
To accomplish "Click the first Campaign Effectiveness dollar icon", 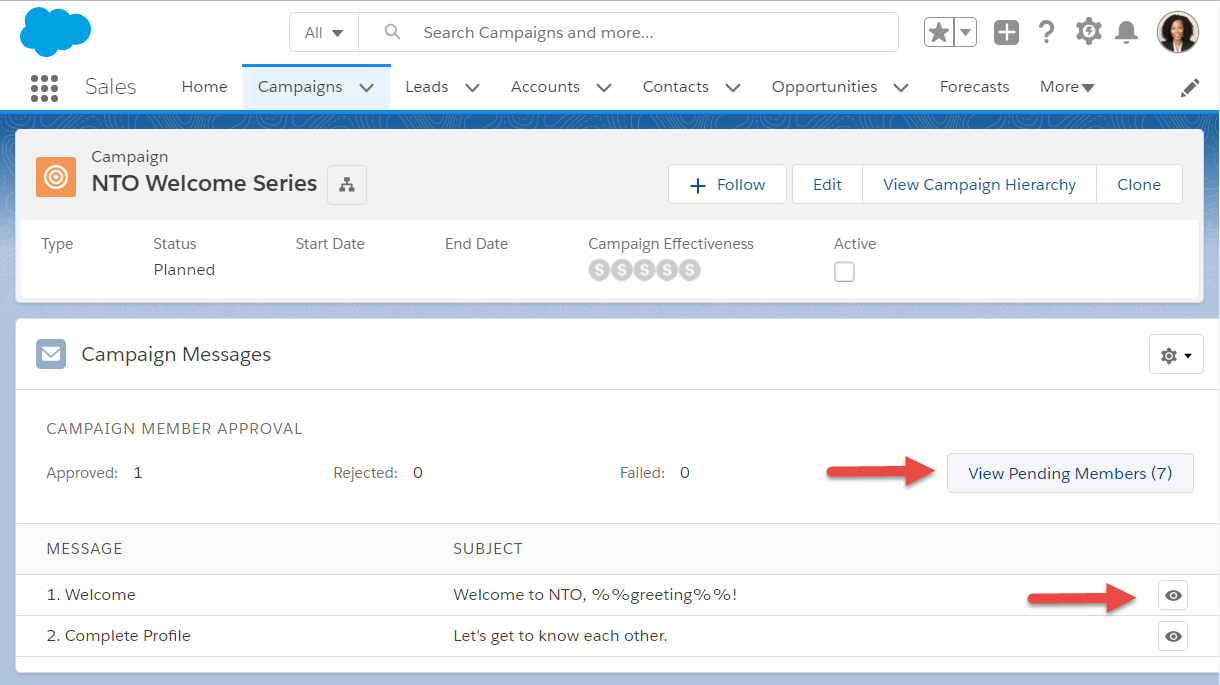I will click(599, 270).
